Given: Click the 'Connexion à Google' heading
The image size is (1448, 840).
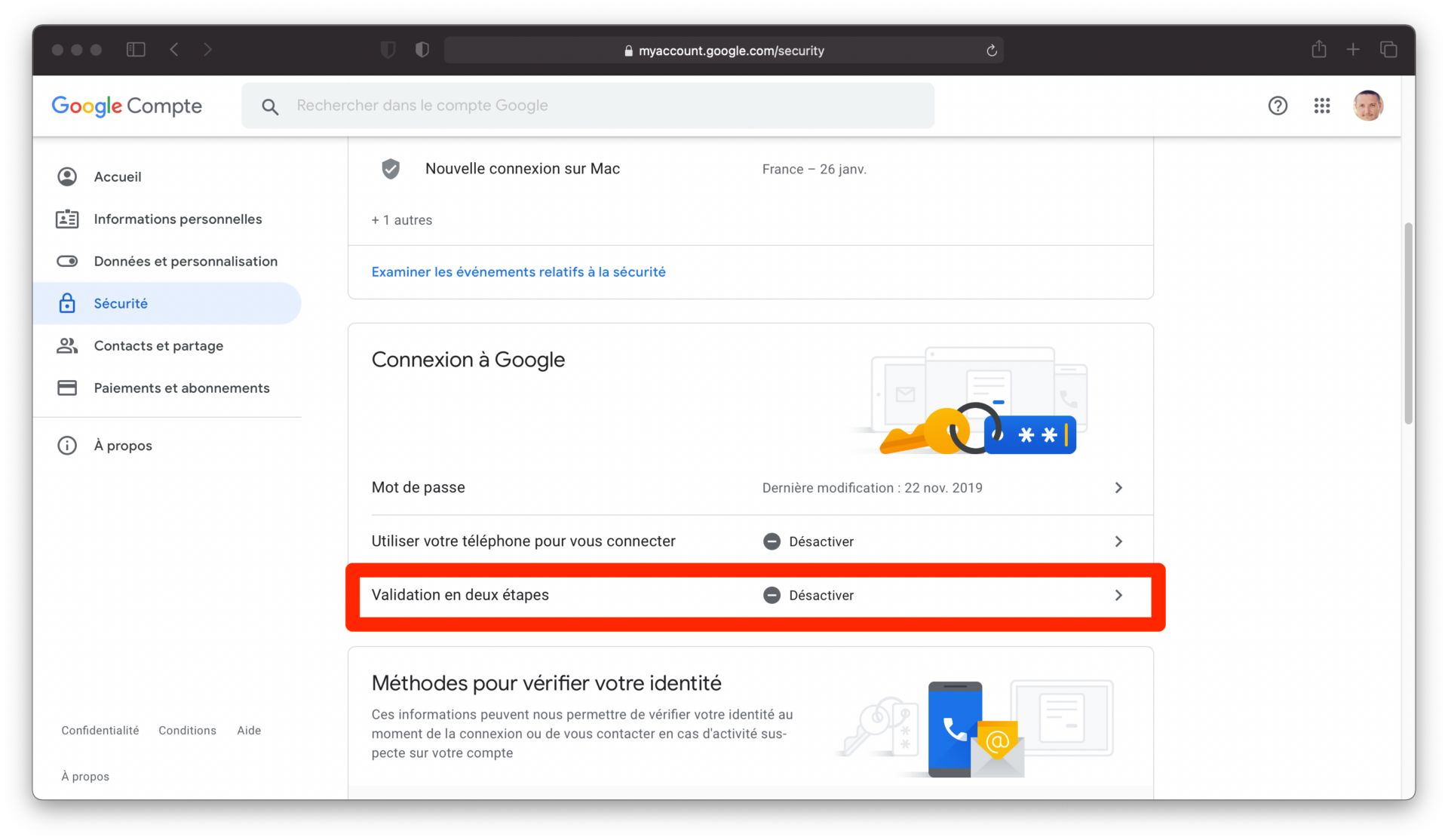Looking at the screenshot, I should pyautogui.click(x=468, y=360).
